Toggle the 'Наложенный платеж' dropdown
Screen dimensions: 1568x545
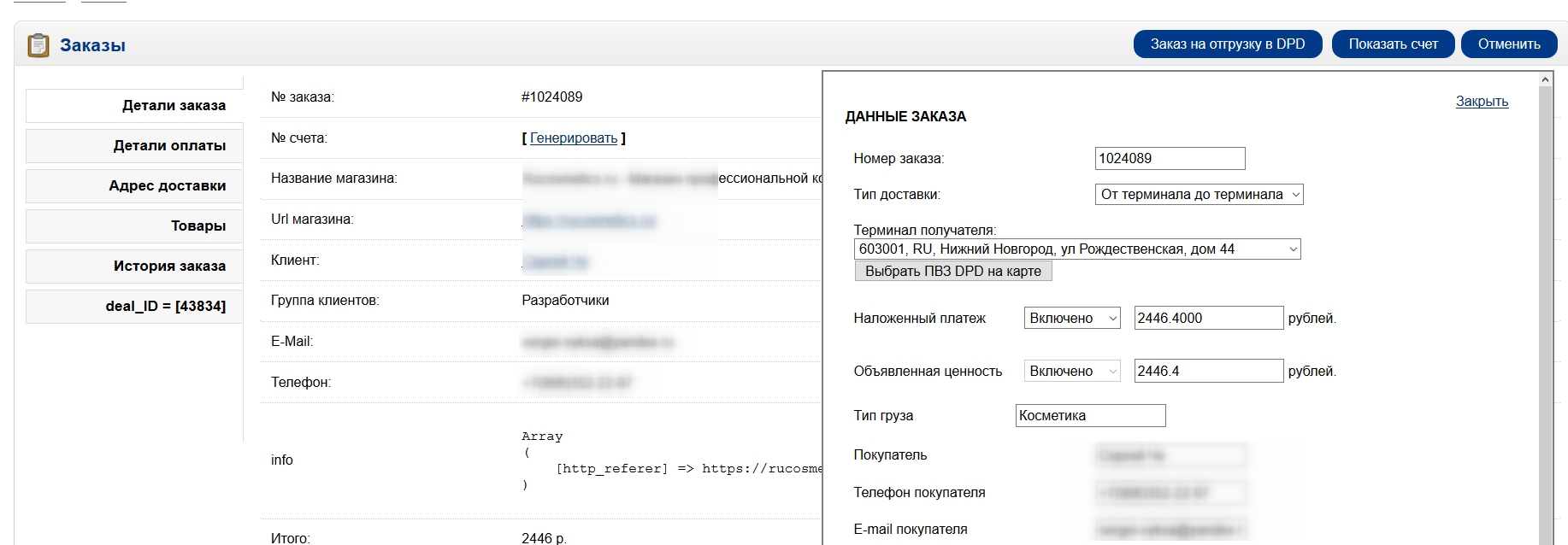click(x=1071, y=319)
